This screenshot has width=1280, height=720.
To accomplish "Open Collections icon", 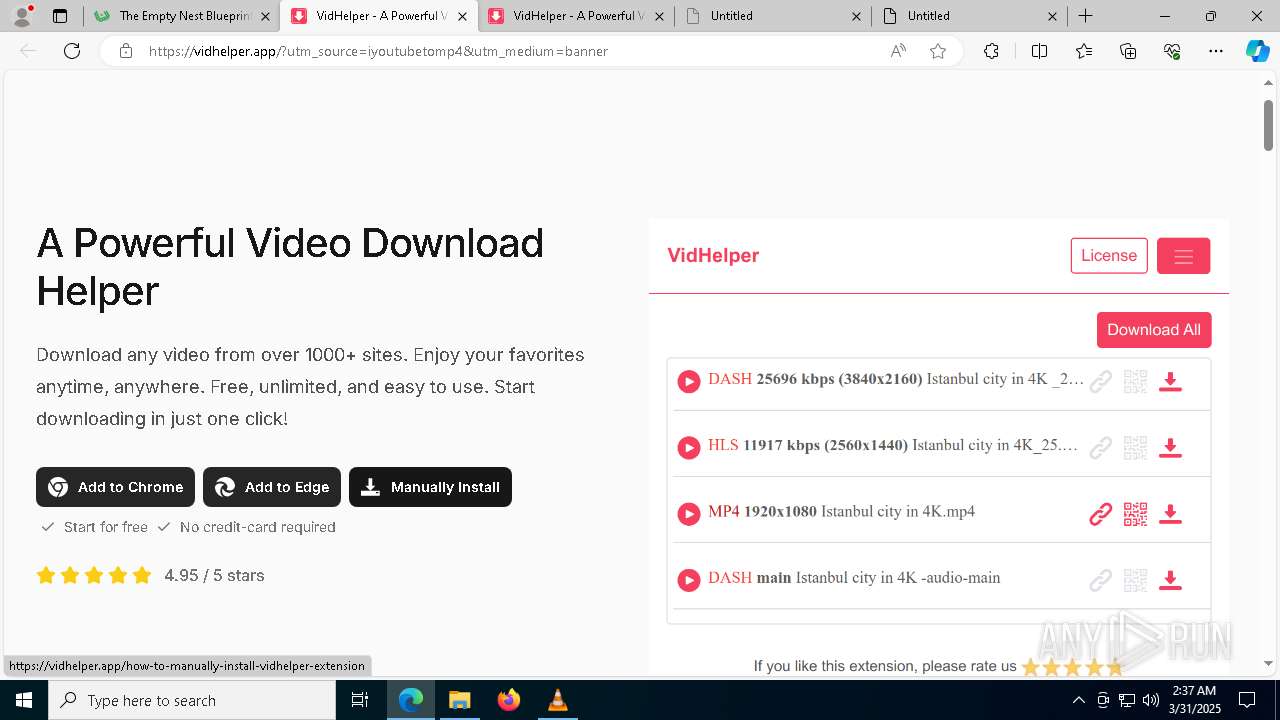I will pos(1128,51).
